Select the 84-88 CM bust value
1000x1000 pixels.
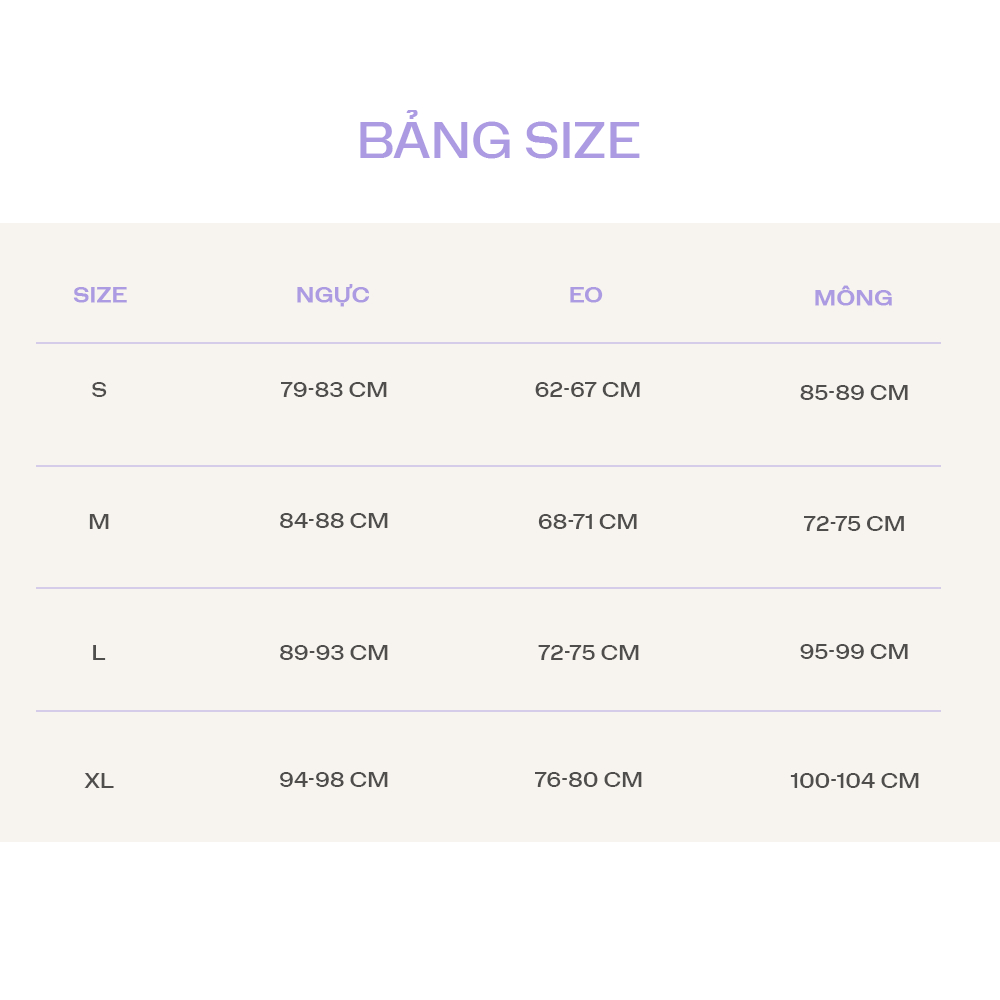(334, 521)
